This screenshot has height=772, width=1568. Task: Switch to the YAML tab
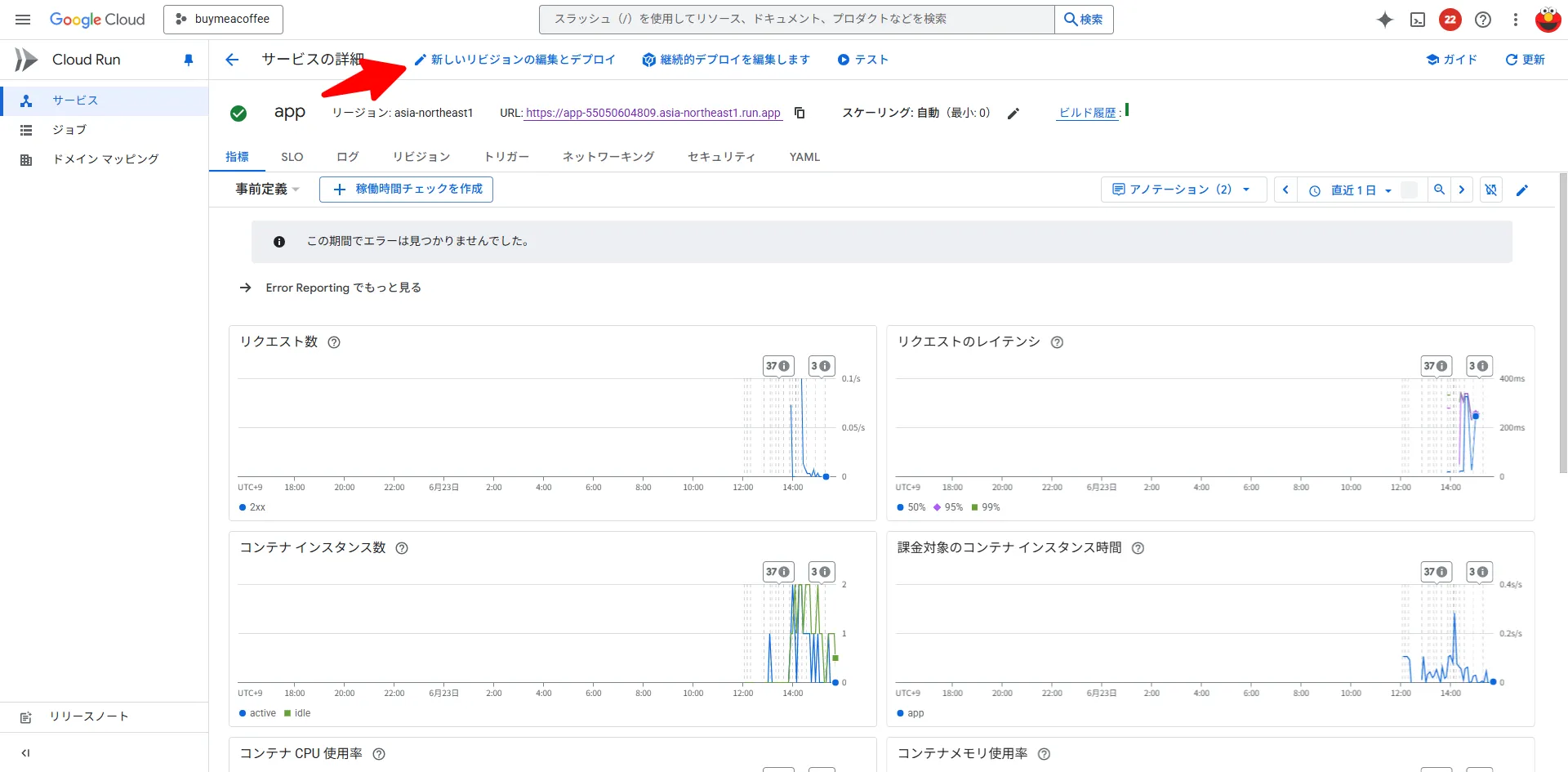pos(804,156)
